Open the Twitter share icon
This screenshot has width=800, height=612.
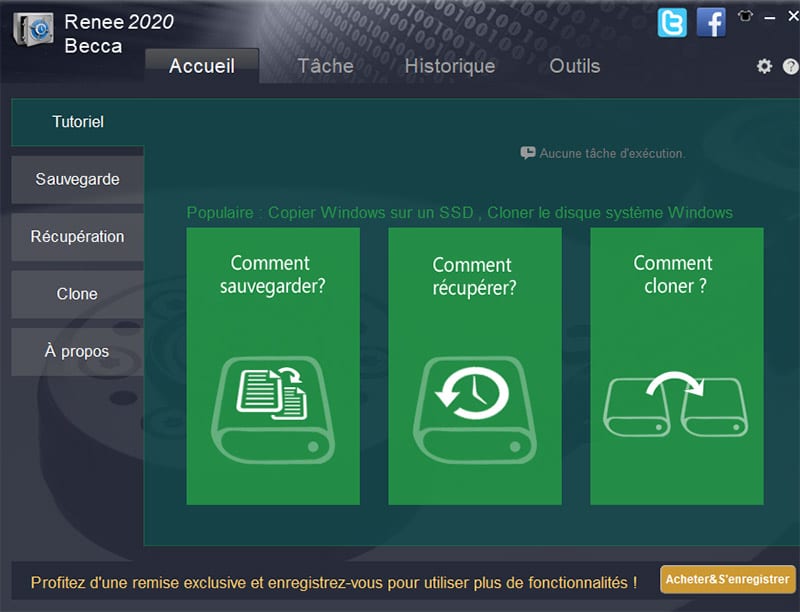click(x=672, y=22)
